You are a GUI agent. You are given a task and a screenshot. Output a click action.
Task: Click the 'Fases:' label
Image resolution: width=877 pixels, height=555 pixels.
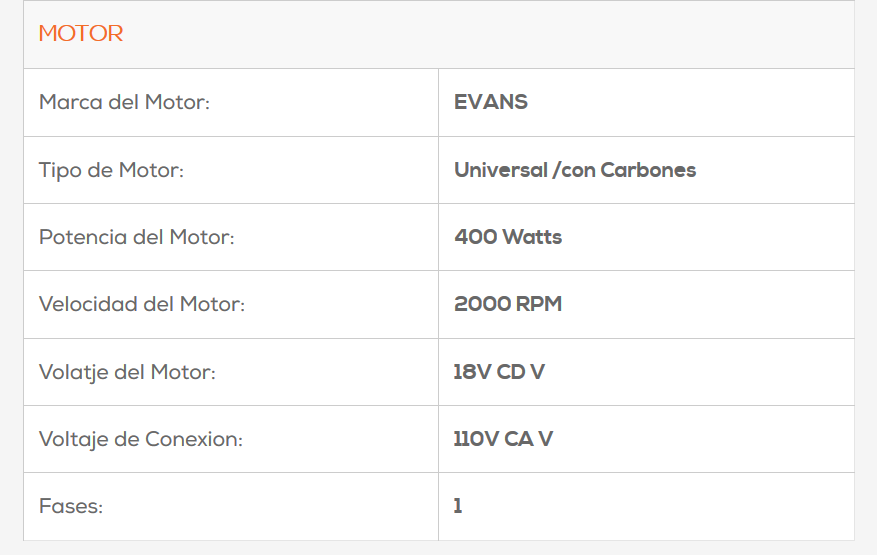[x=70, y=506]
